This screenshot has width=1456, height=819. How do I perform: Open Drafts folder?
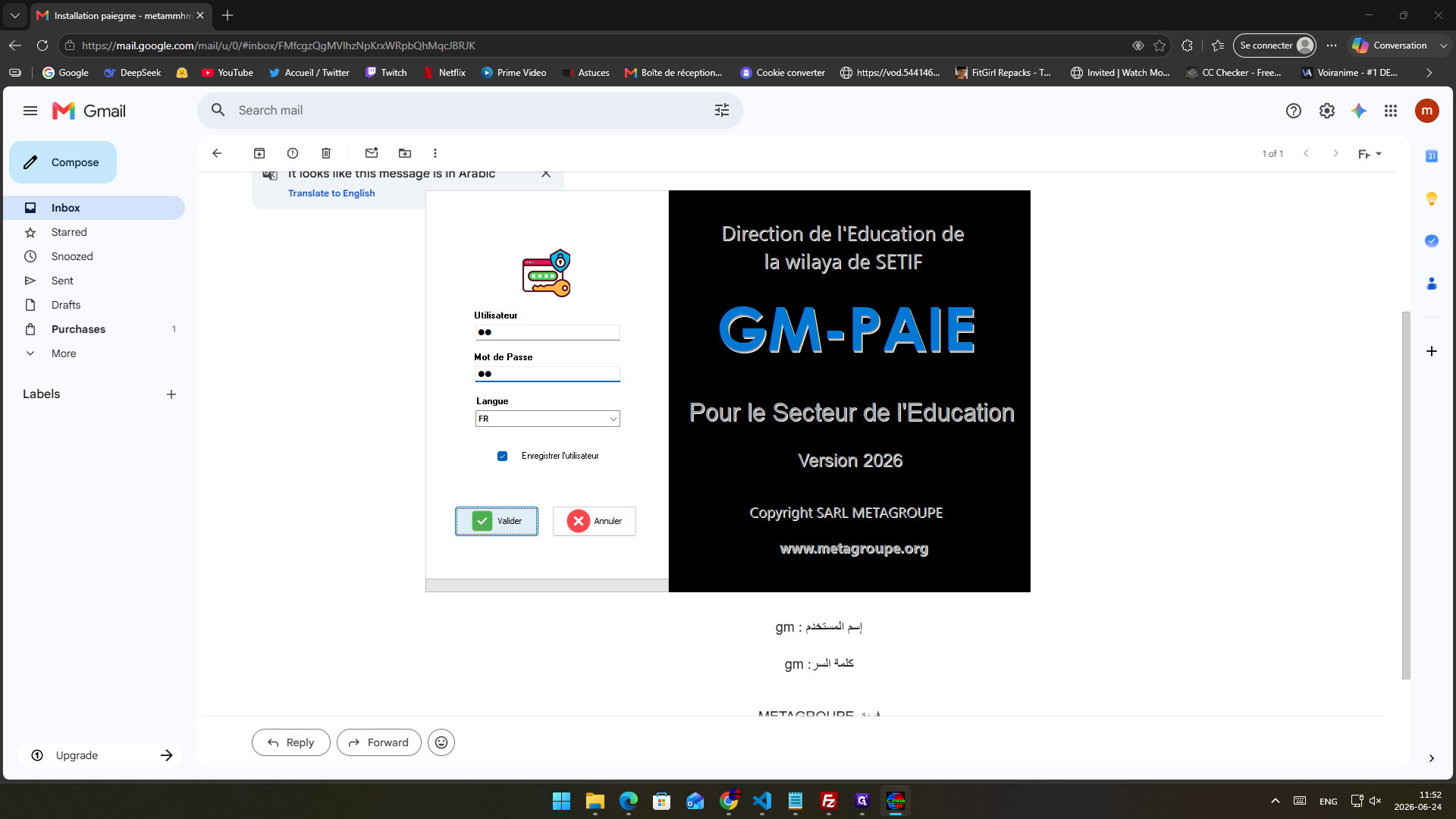[94, 305]
